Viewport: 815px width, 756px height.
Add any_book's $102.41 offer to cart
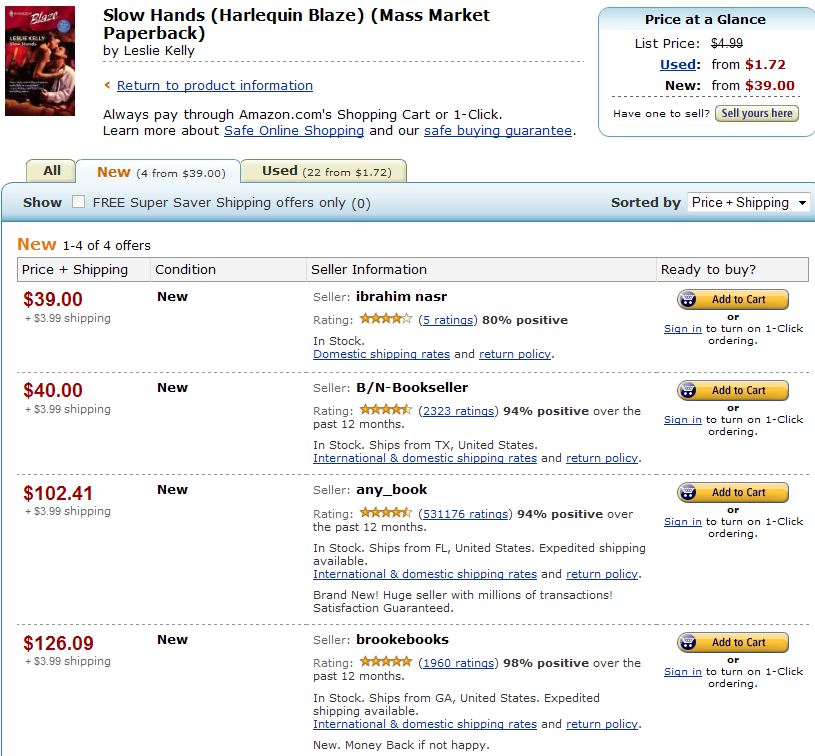tap(733, 492)
